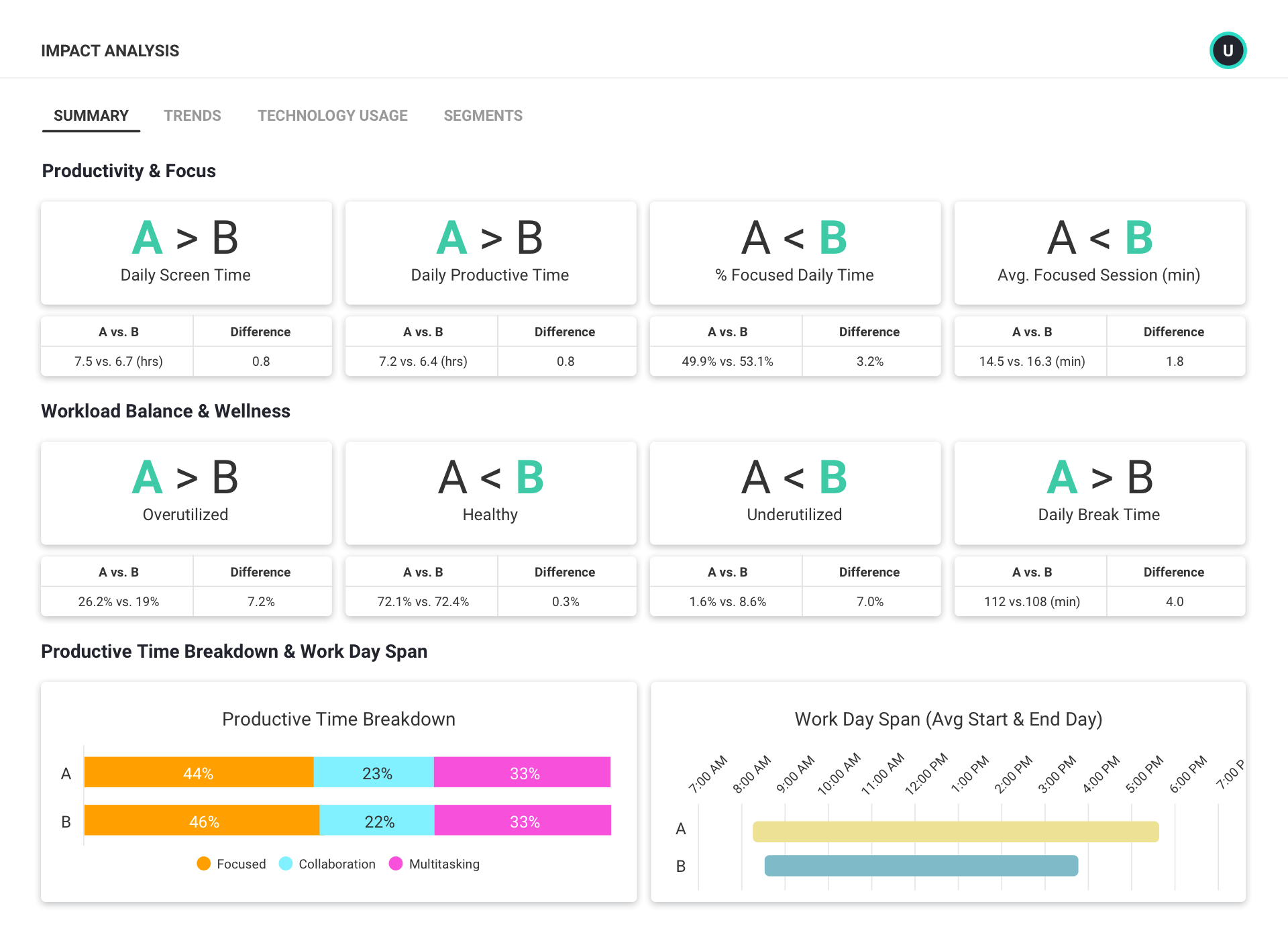Click the Impact Analysis heading
Image resolution: width=1288 pixels, height=943 pixels.
[x=110, y=50]
